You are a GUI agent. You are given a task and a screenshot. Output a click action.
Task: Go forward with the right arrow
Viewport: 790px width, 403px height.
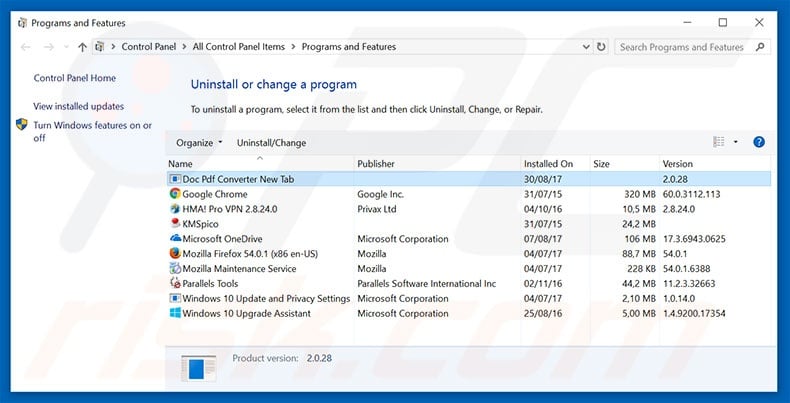(49, 47)
